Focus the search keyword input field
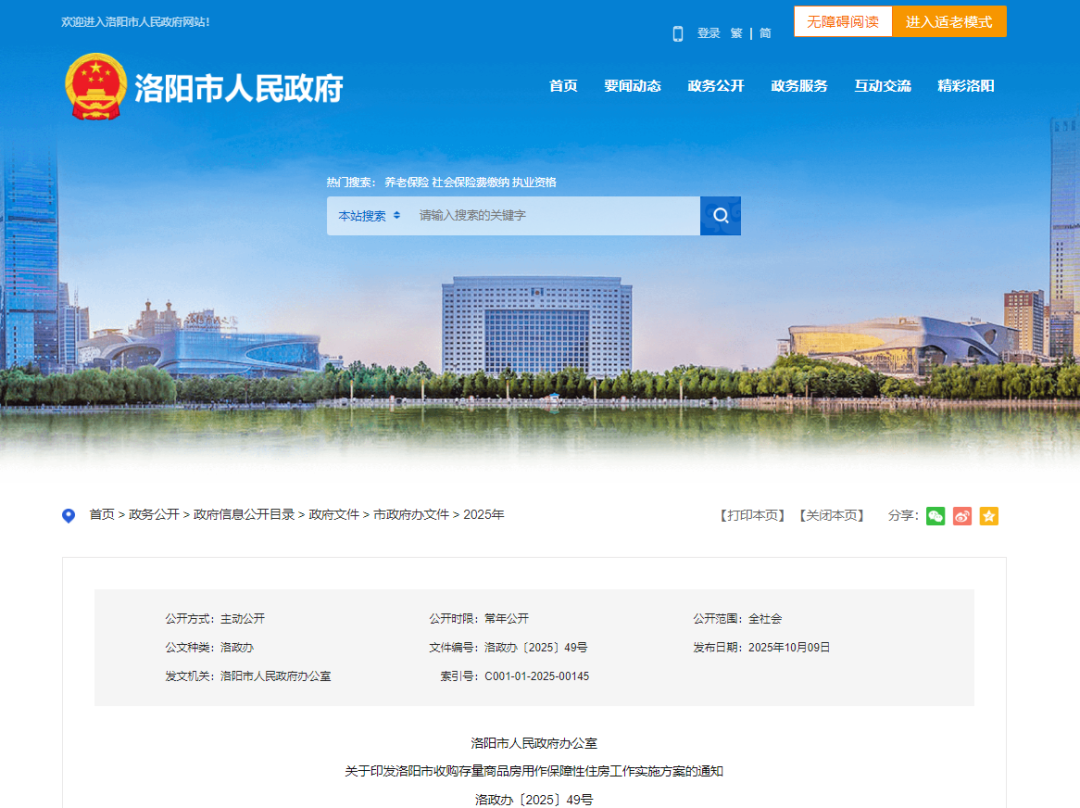The height and width of the screenshot is (808, 1080). point(554,216)
